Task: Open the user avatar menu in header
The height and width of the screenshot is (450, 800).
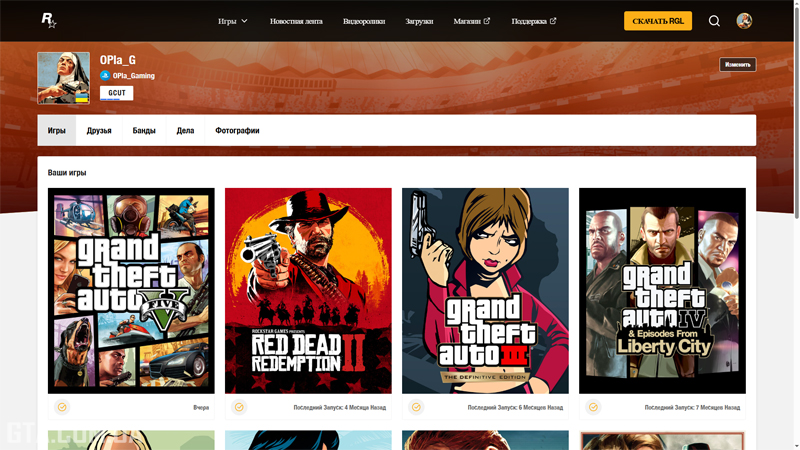Action: point(744,21)
